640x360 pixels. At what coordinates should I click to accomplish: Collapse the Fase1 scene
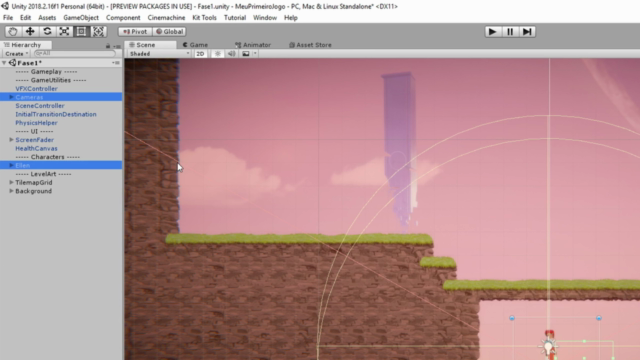tap(4, 63)
